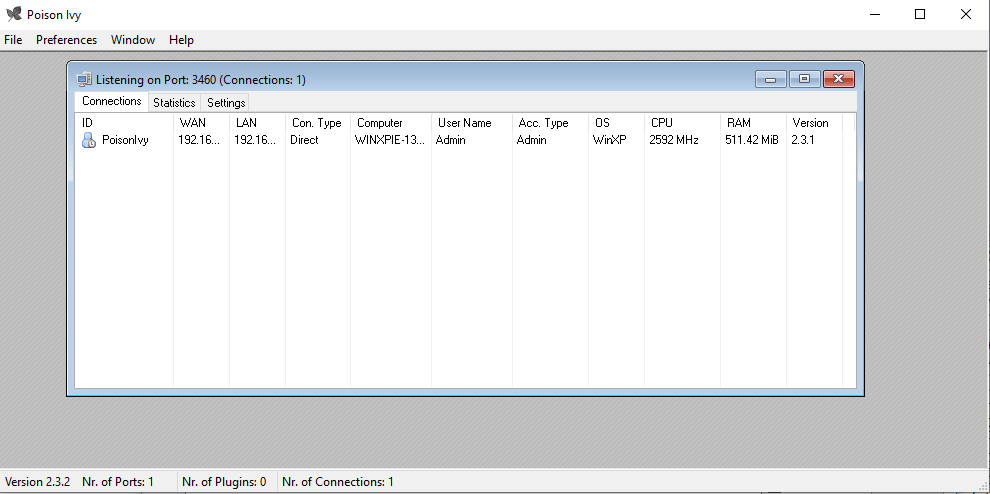Select the Connections tab

[111, 102]
